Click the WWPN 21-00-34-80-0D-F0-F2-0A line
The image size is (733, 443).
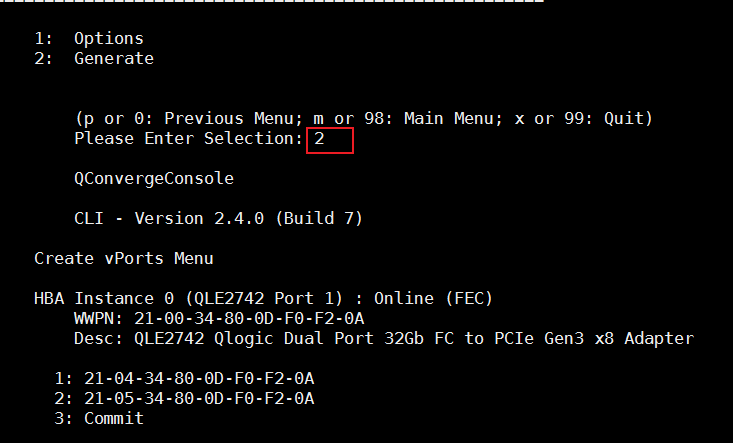(219, 319)
